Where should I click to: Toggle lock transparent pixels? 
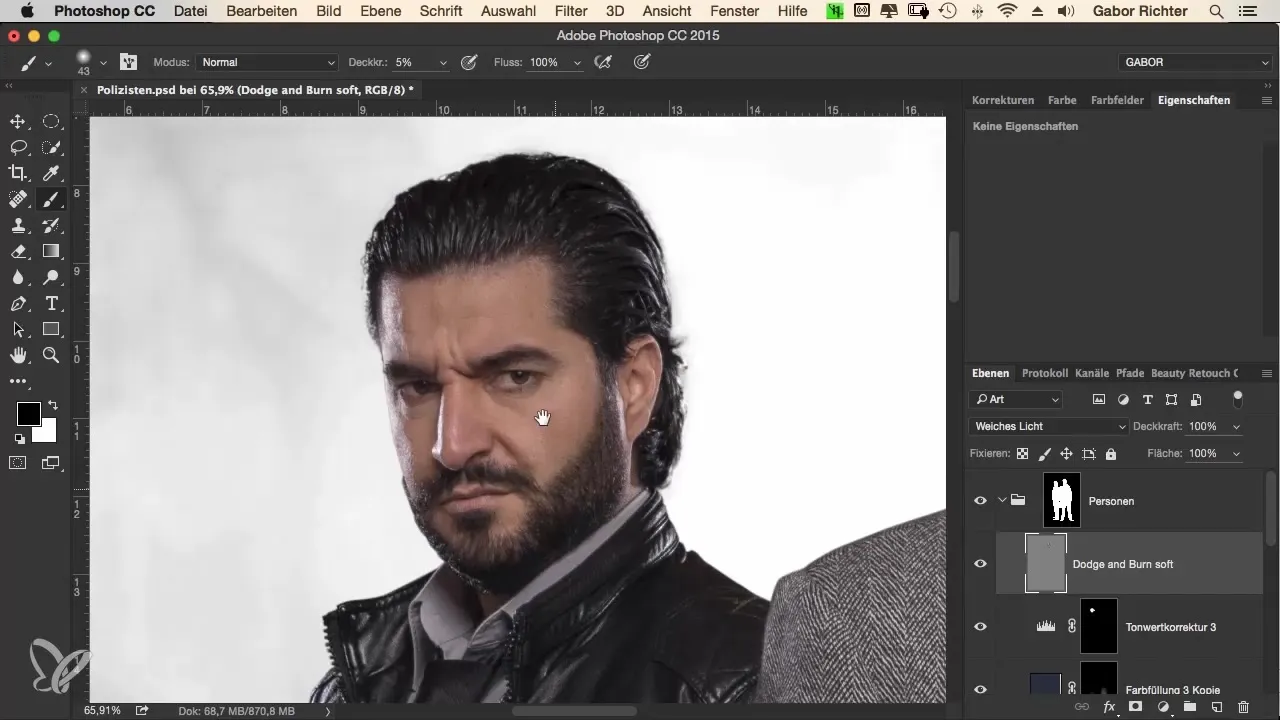point(1022,454)
